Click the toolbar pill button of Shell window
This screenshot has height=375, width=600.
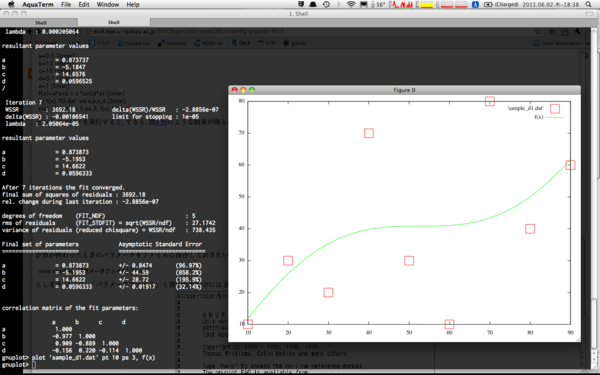click(589, 14)
